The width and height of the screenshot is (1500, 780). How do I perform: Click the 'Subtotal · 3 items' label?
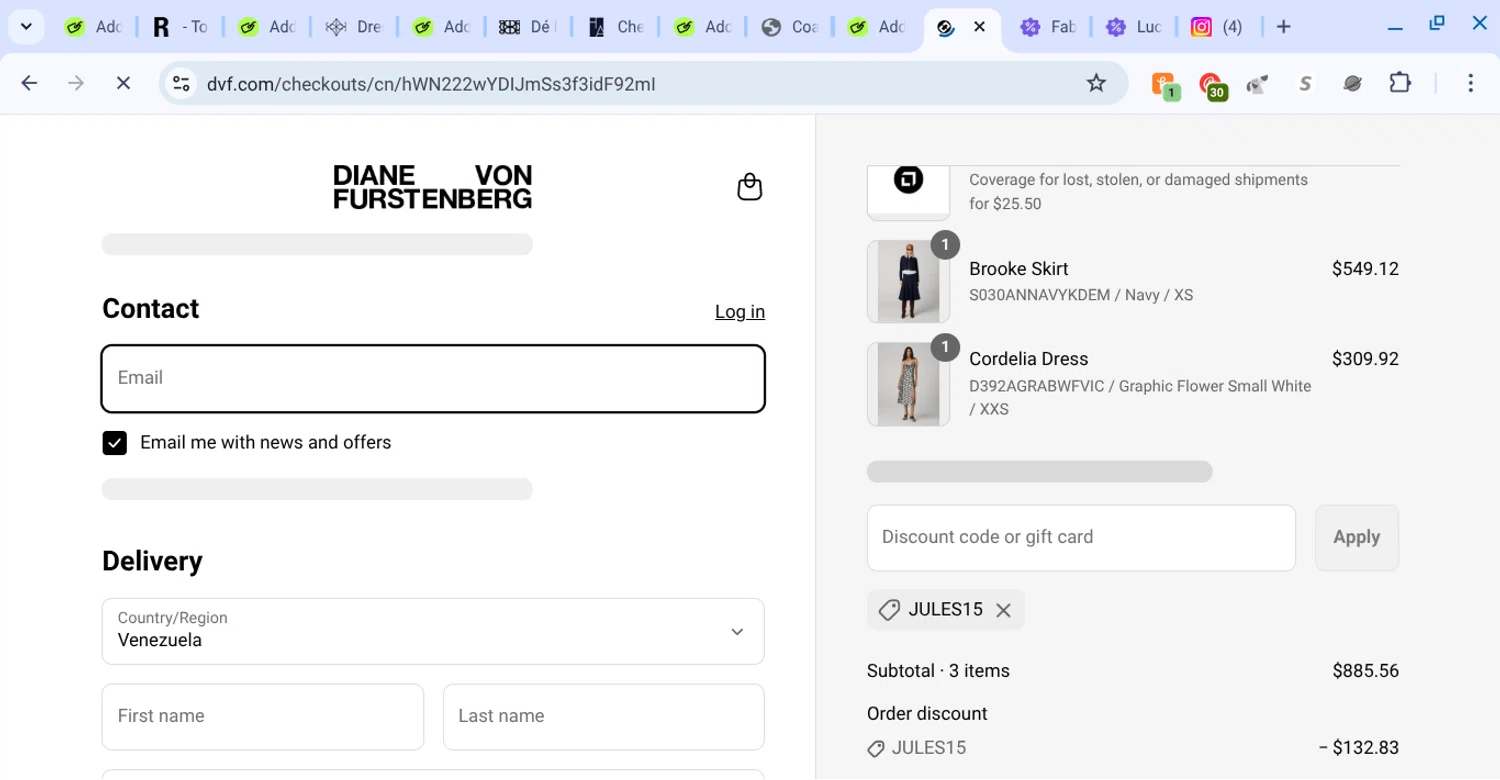tap(938, 671)
